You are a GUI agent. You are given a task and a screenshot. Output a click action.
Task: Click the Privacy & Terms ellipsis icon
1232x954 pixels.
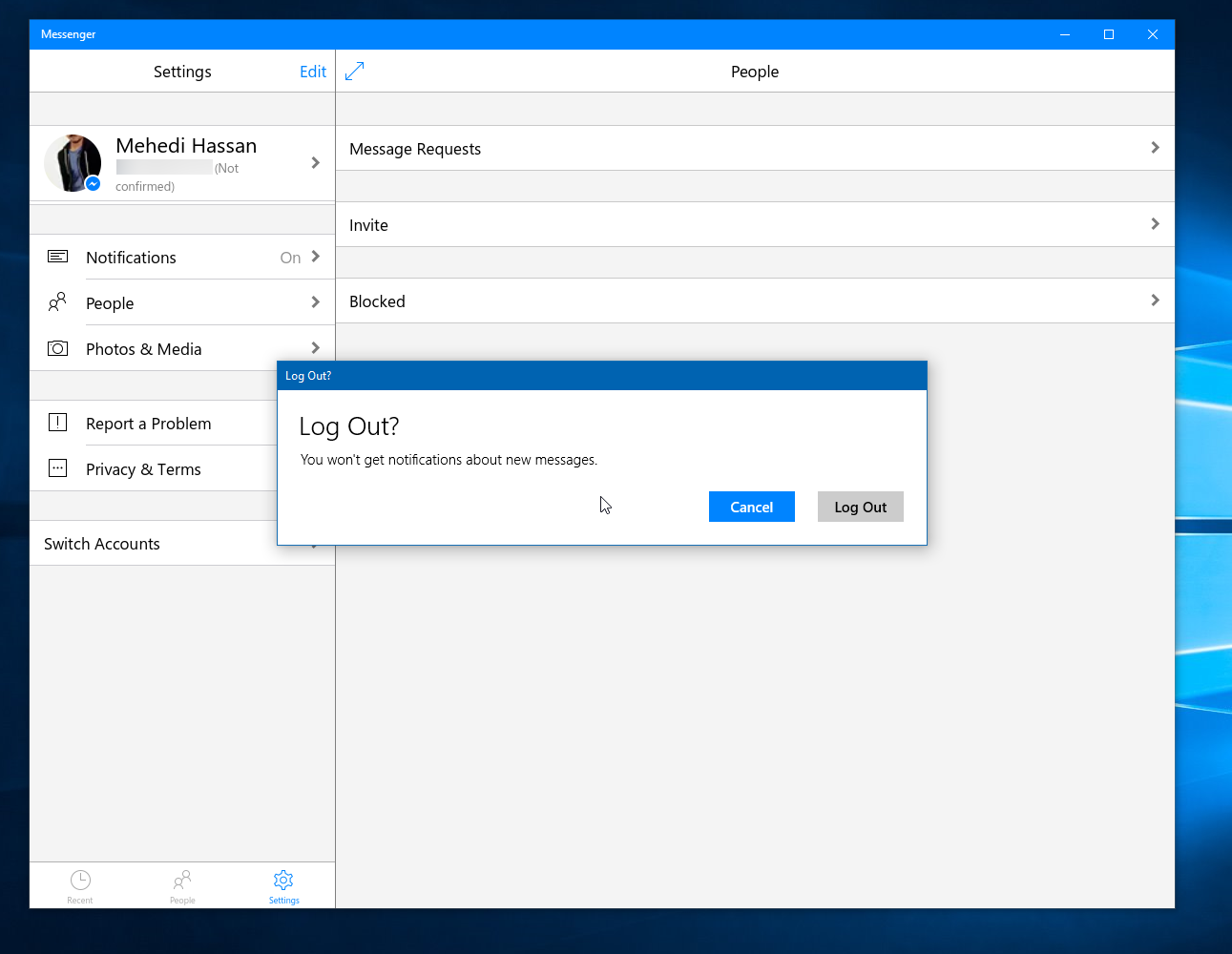pyautogui.click(x=57, y=468)
